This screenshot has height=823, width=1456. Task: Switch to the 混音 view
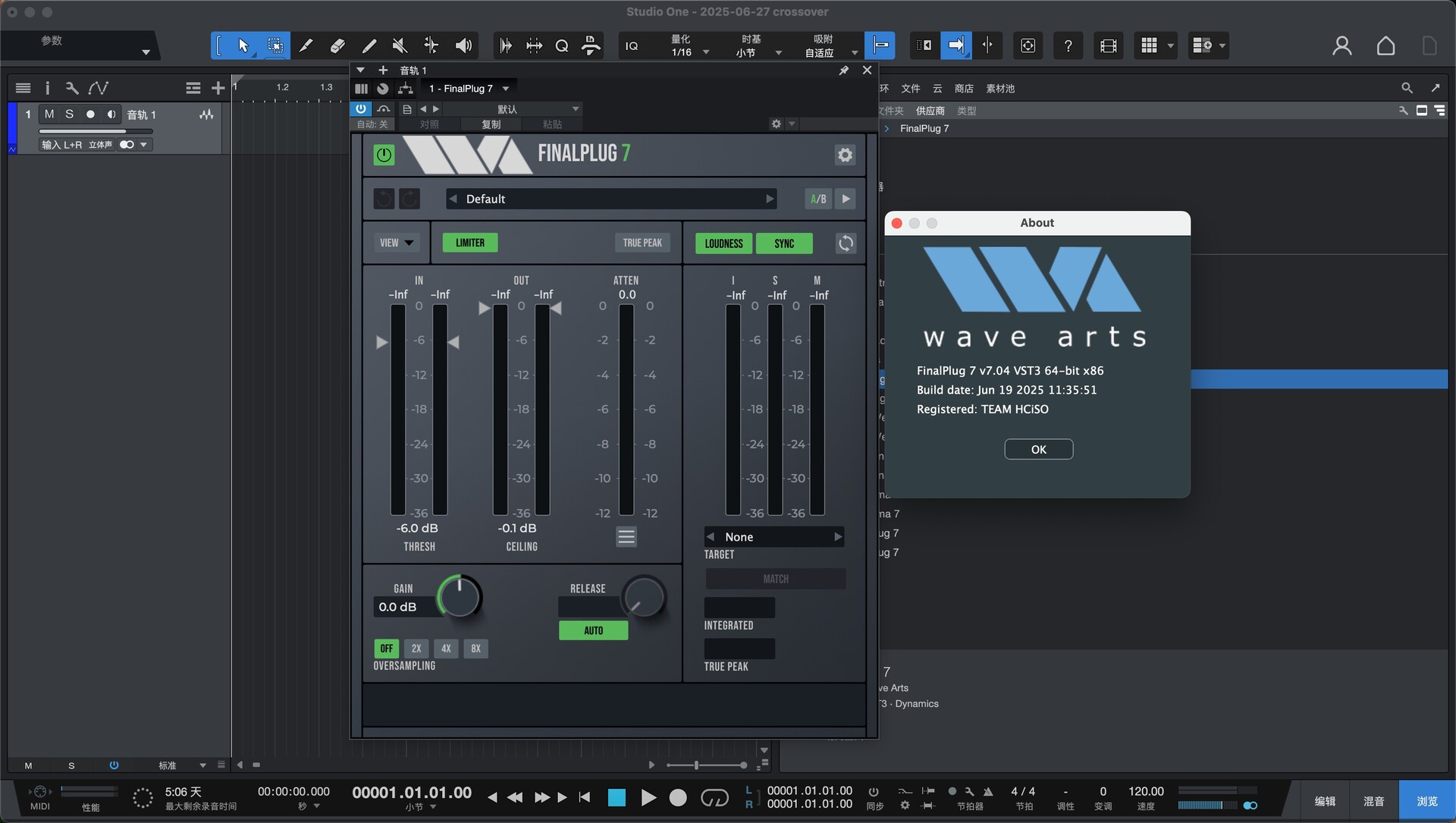coord(1374,801)
